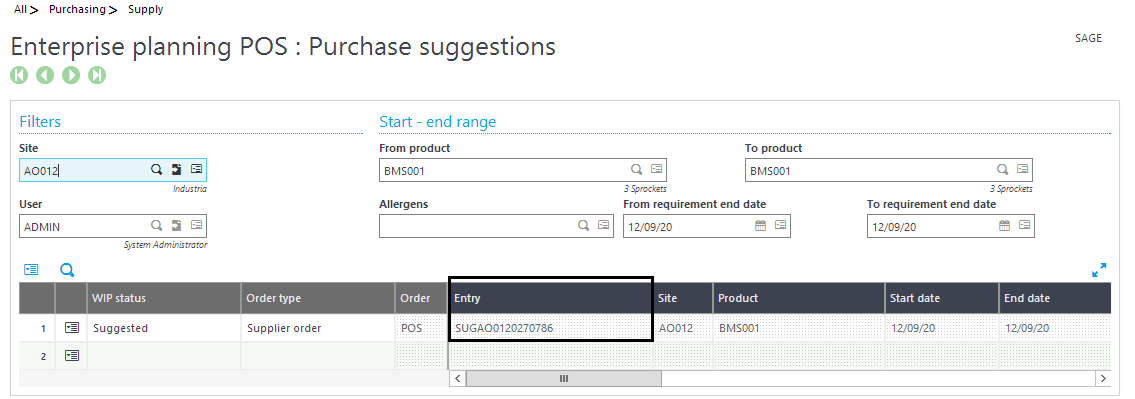Open the From product selection card icon
This screenshot has height=399, width=1135.
pyautogui.click(x=657, y=169)
